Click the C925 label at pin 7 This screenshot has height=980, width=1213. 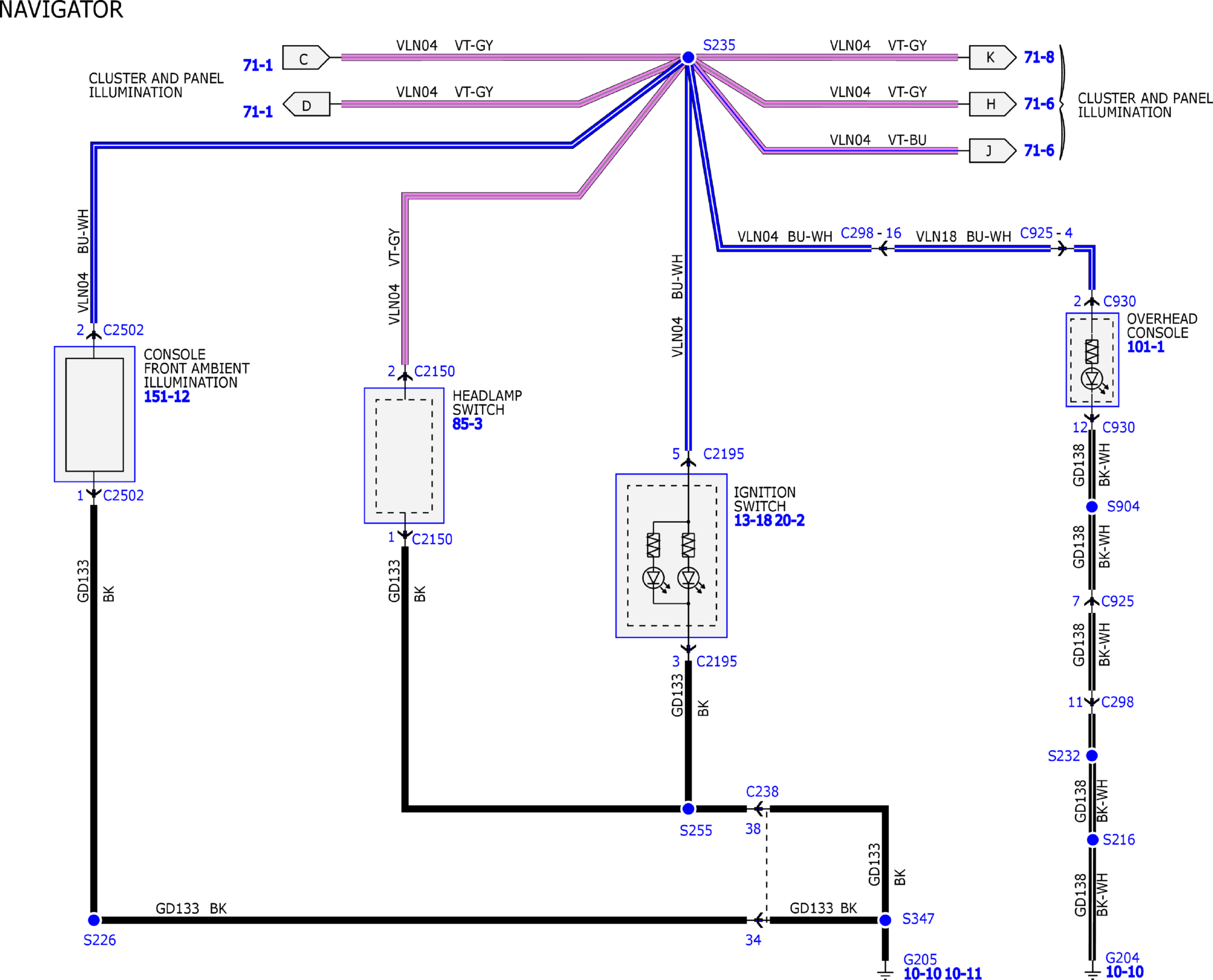point(1117,602)
